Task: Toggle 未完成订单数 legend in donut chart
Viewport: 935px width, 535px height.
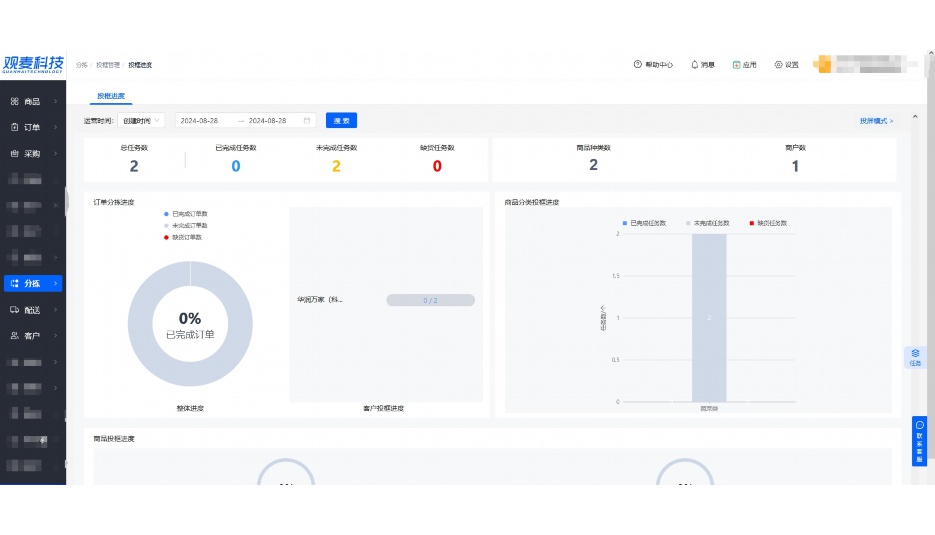Action: (x=185, y=225)
